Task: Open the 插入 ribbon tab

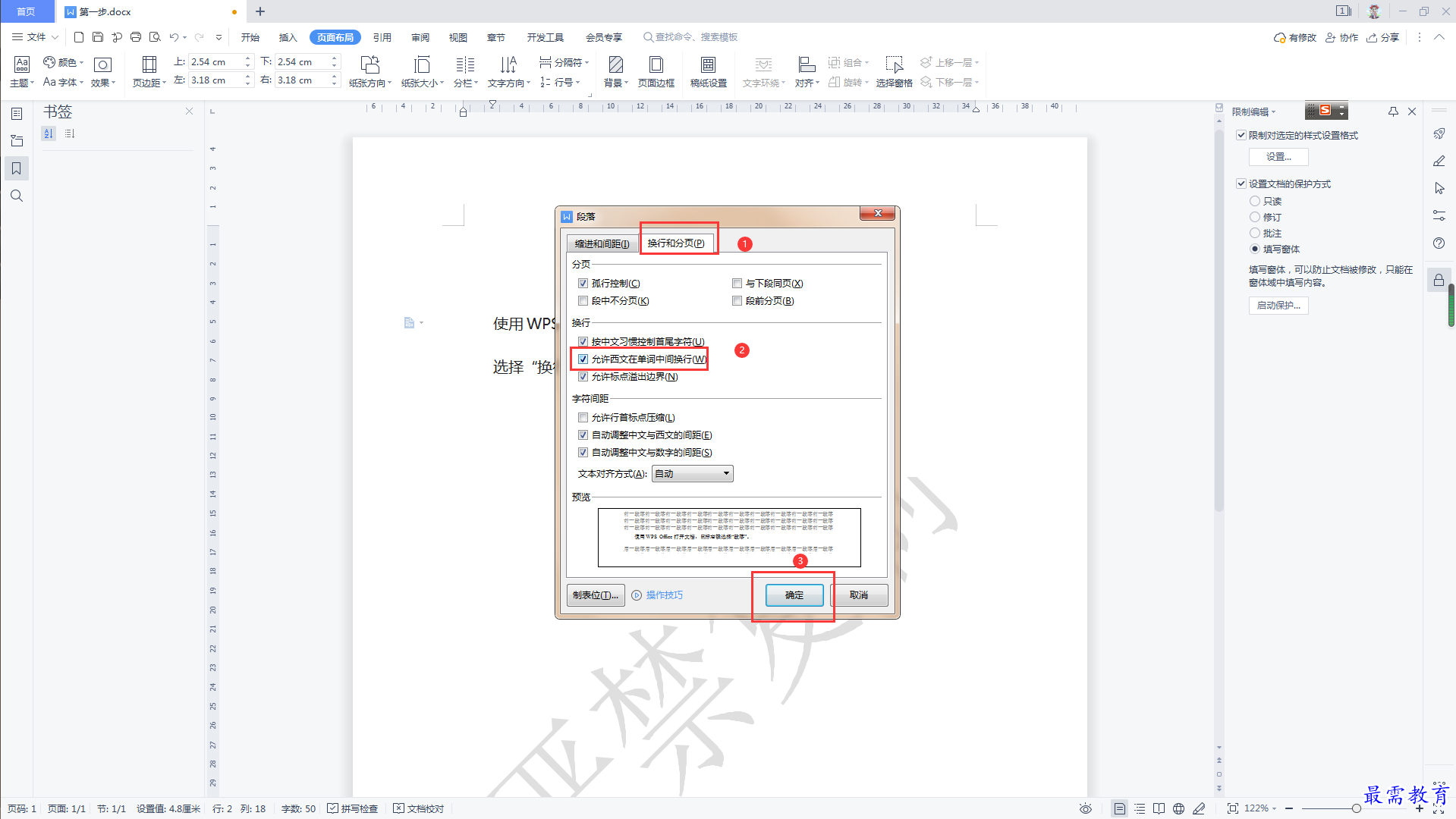Action: tap(288, 37)
